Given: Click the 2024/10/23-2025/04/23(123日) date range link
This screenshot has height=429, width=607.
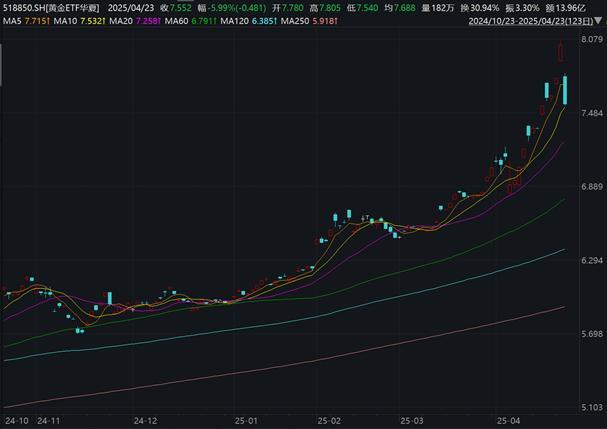Looking at the screenshot, I should click(531, 21).
